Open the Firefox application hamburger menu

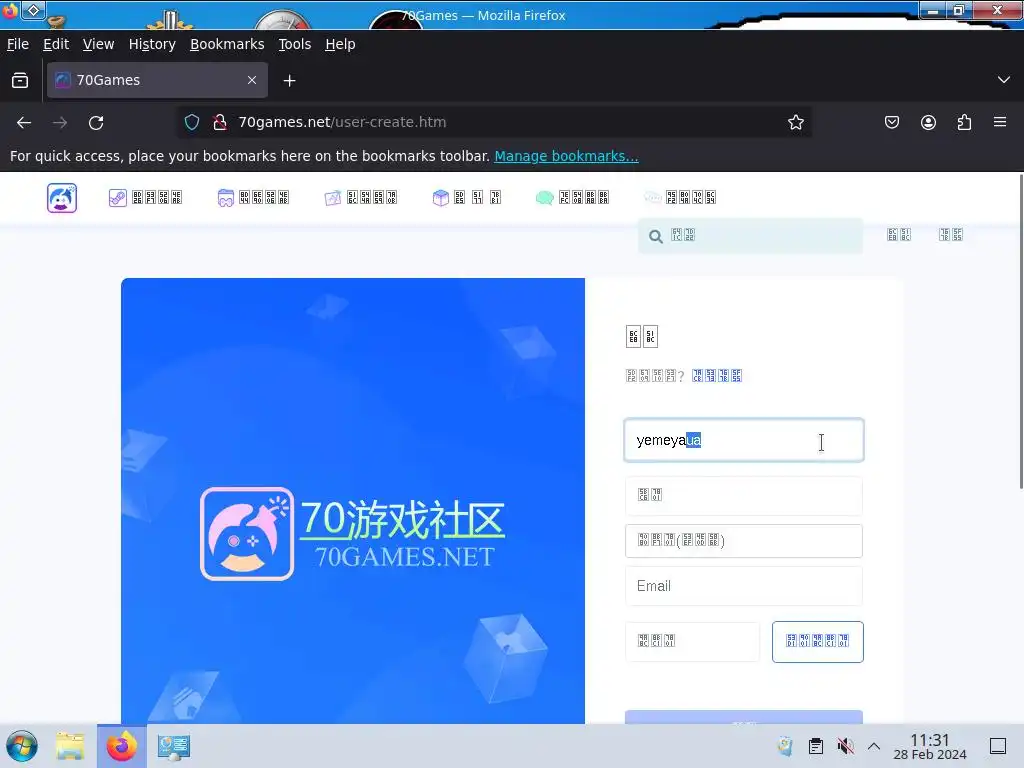[x=1000, y=122]
